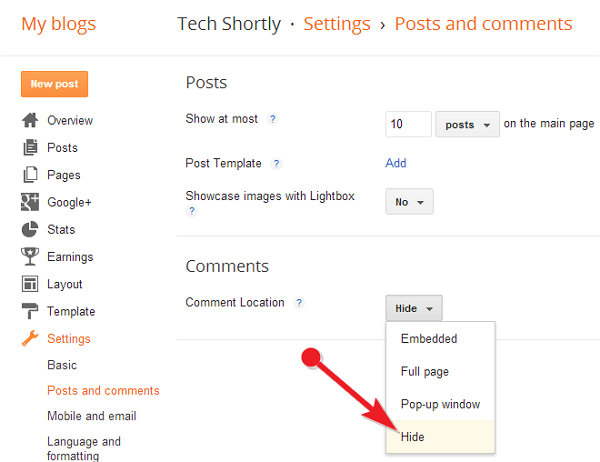This screenshot has width=600, height=462.
Task: Click the Settings wrench icon
Action: (30, 338)
